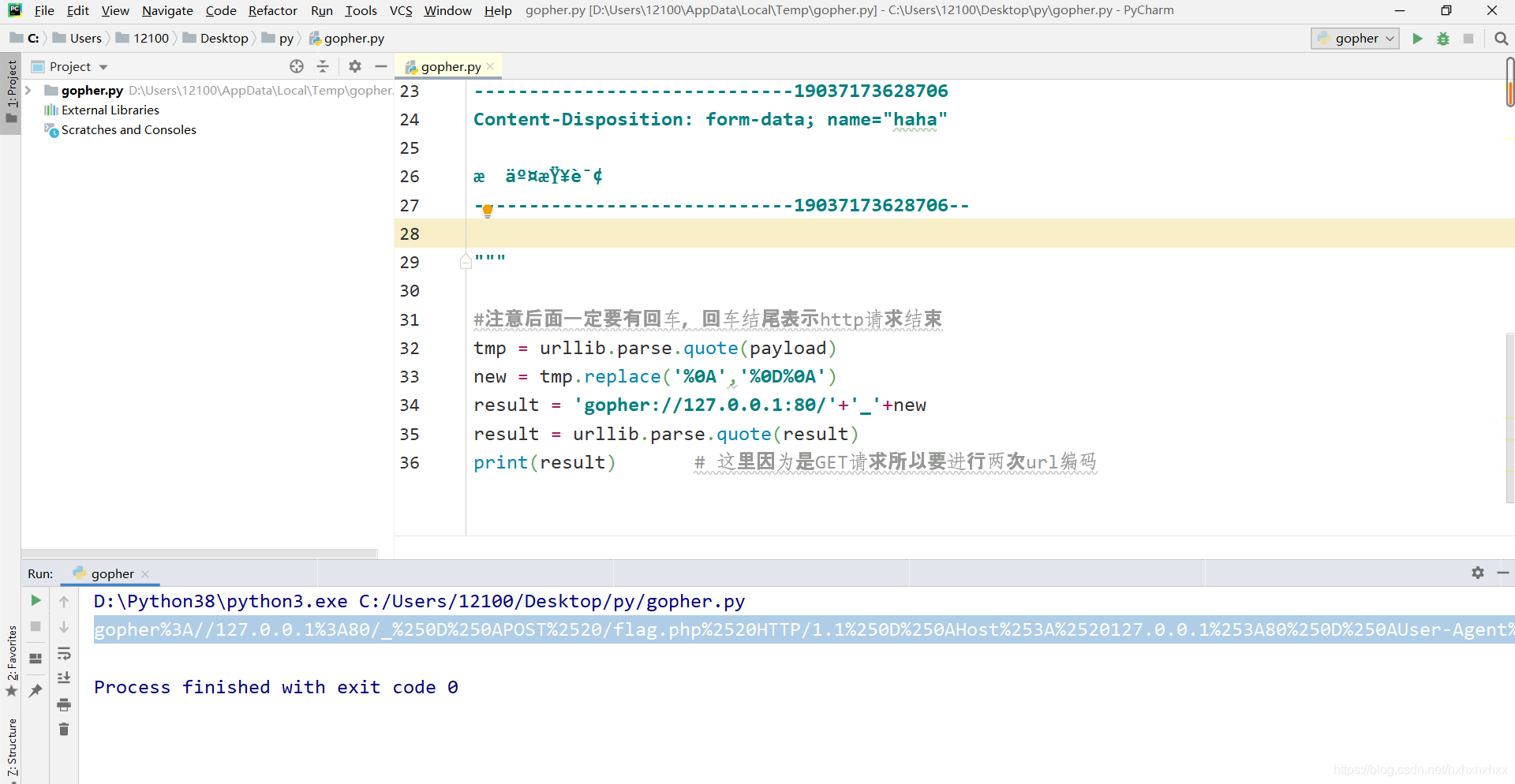1515x784 pixels.
Task: Open the Edit menu
Action: (x=77, y=10)
